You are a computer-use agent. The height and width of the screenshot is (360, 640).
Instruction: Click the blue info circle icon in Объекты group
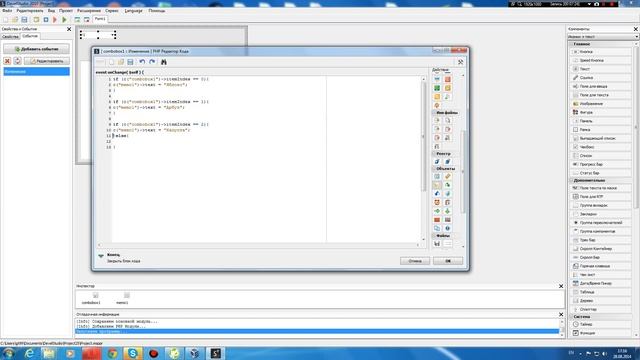point(447,229)
